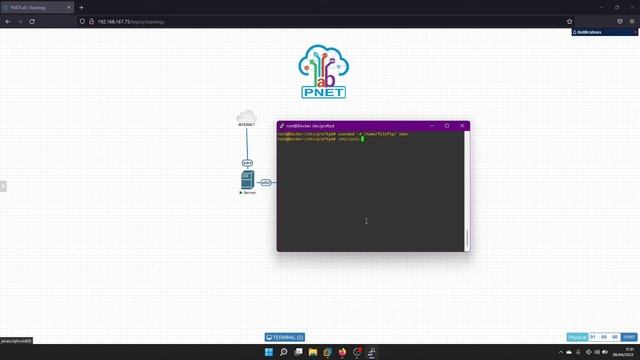Close the root@Docker terminal window

[462, 126]
